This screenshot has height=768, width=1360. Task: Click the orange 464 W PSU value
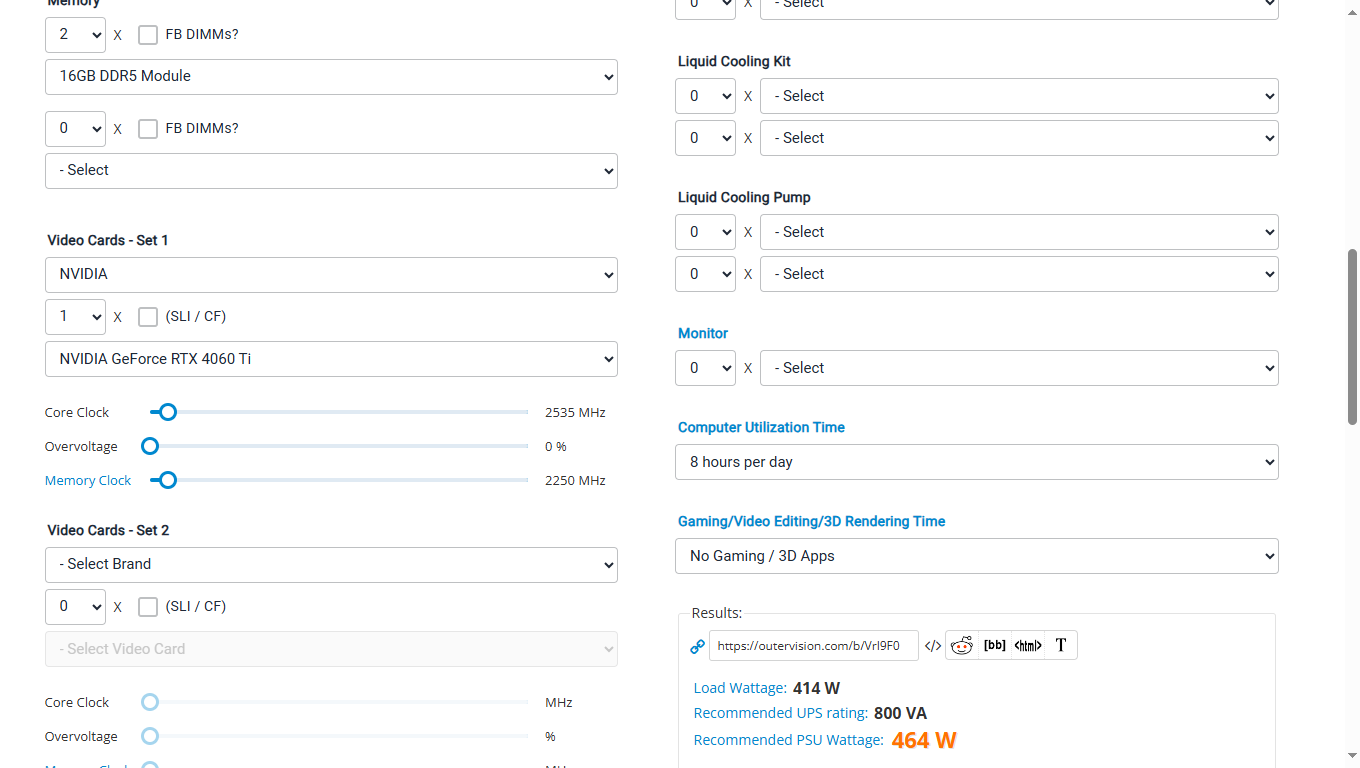click(x=924, y=741)
